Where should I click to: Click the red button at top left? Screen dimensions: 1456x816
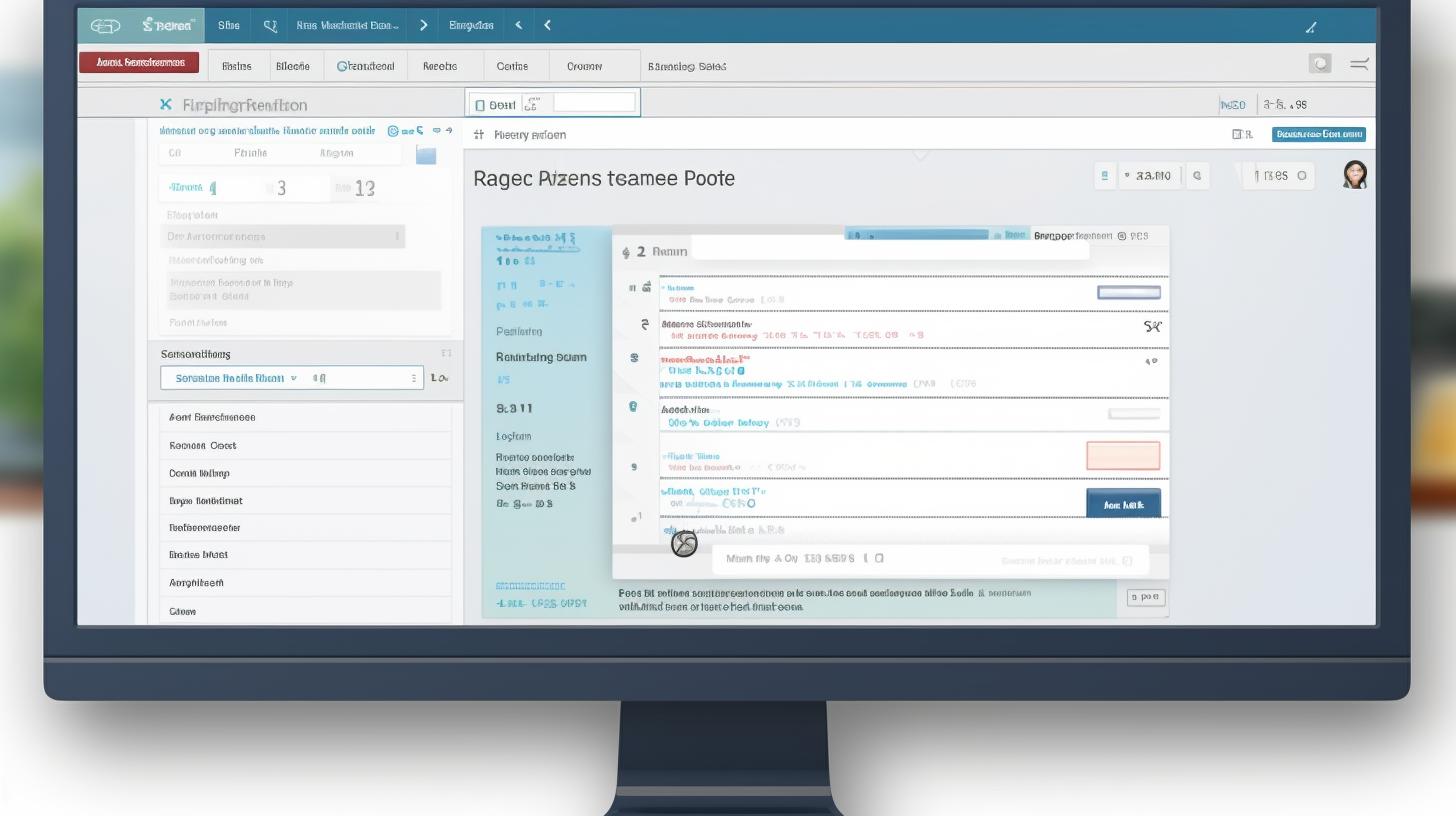click(x=139, y=63)
